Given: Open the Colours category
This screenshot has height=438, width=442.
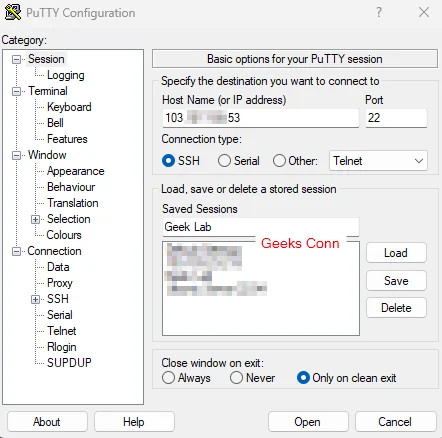Looking at the screenshot, I should click(x=64, y=235).
